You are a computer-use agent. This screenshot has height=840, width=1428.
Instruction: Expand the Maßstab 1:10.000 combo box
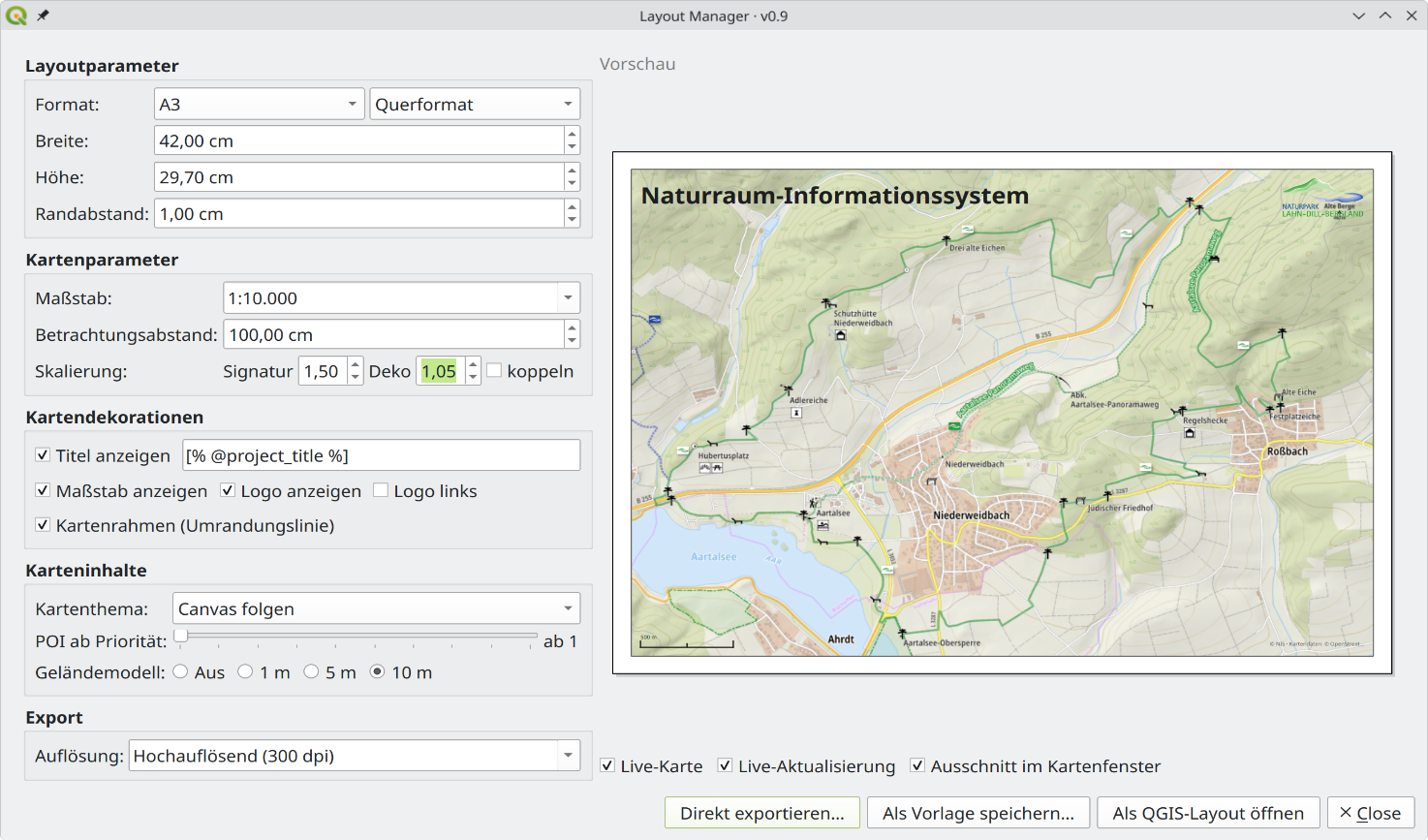click(402, 297)
